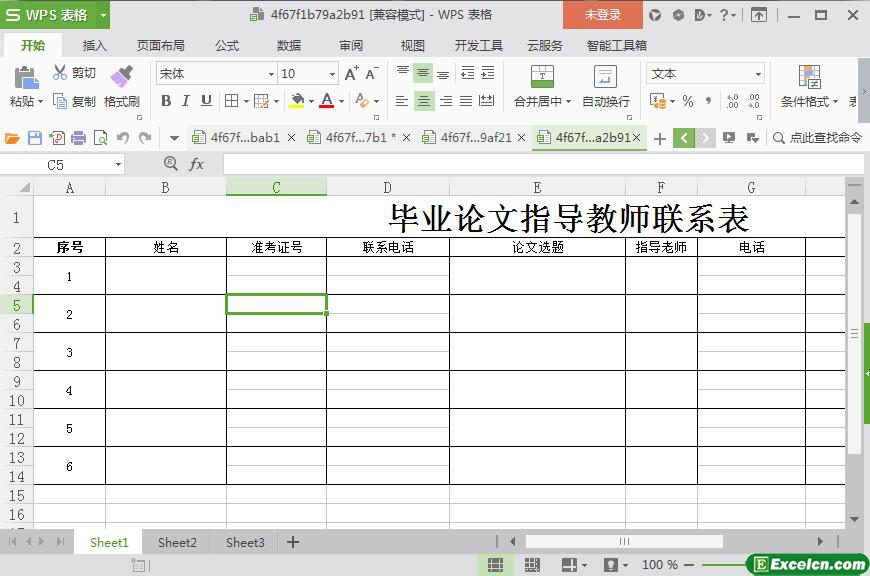Click the Save icon in quick toolbar

coord(35,138)
